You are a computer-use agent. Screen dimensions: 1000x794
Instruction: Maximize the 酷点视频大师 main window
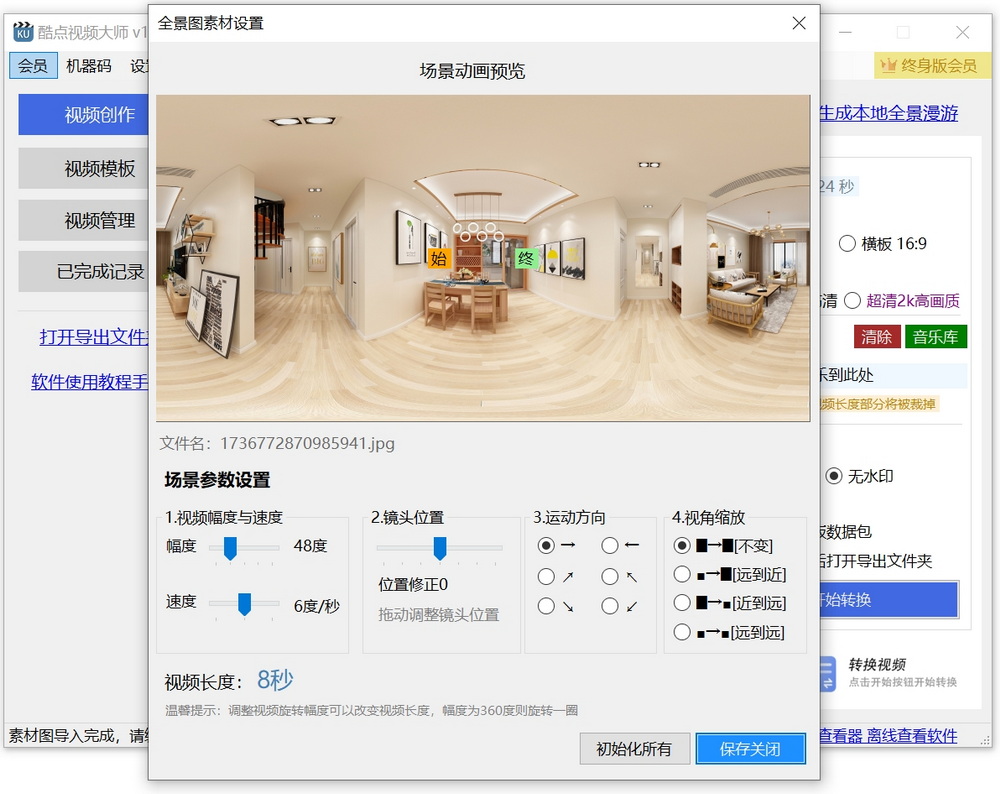click(x=903, y=32)
